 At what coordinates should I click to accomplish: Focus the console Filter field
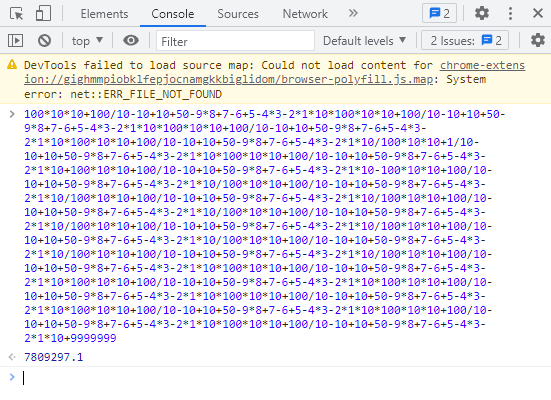pyautogui.click(x=235, y=41)
